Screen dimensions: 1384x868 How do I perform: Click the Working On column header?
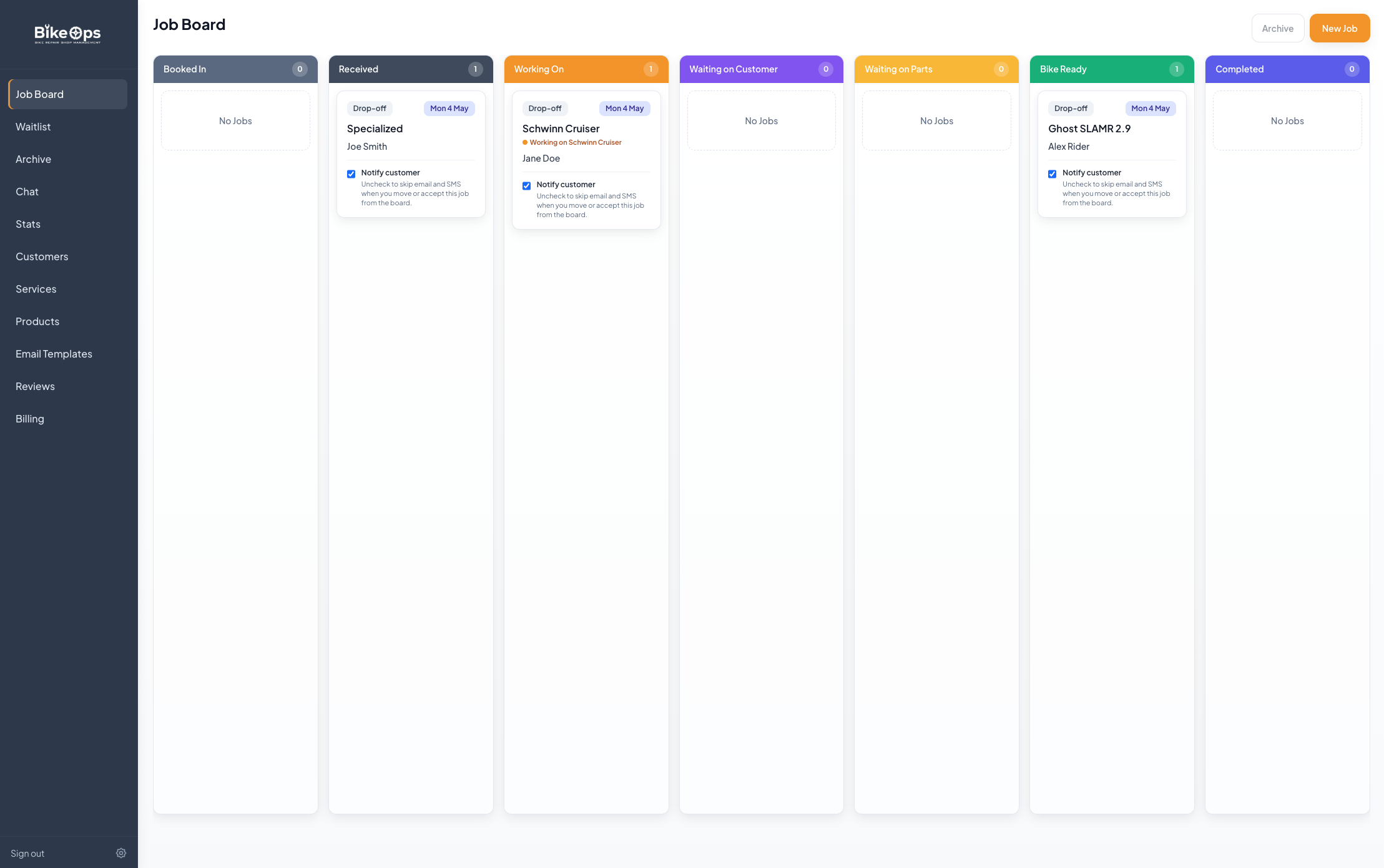586,69
